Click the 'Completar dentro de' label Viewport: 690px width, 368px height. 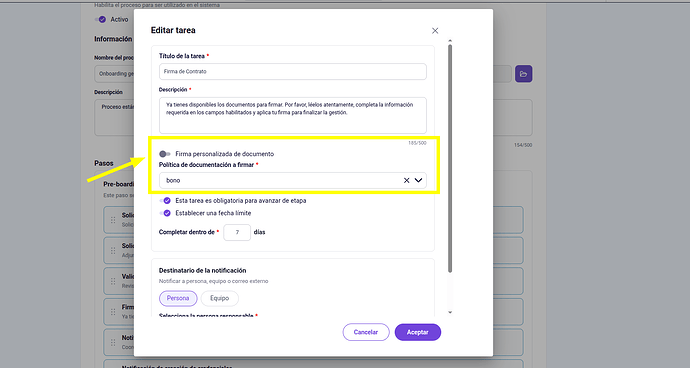point(187,232)
